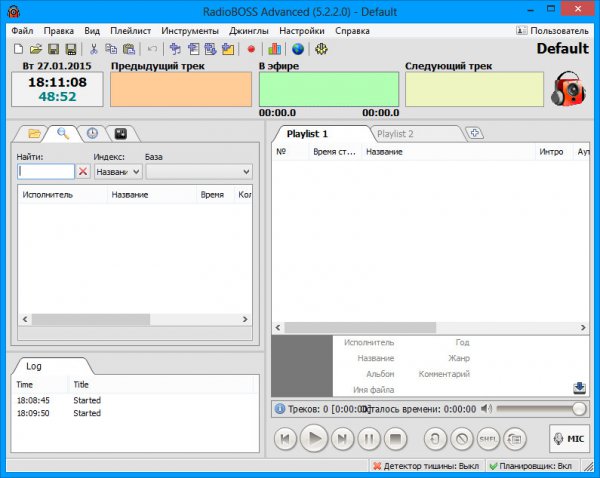Toggle SHFL shuffle mode
The width and height of the screenshot is (600, 478).
488,439
